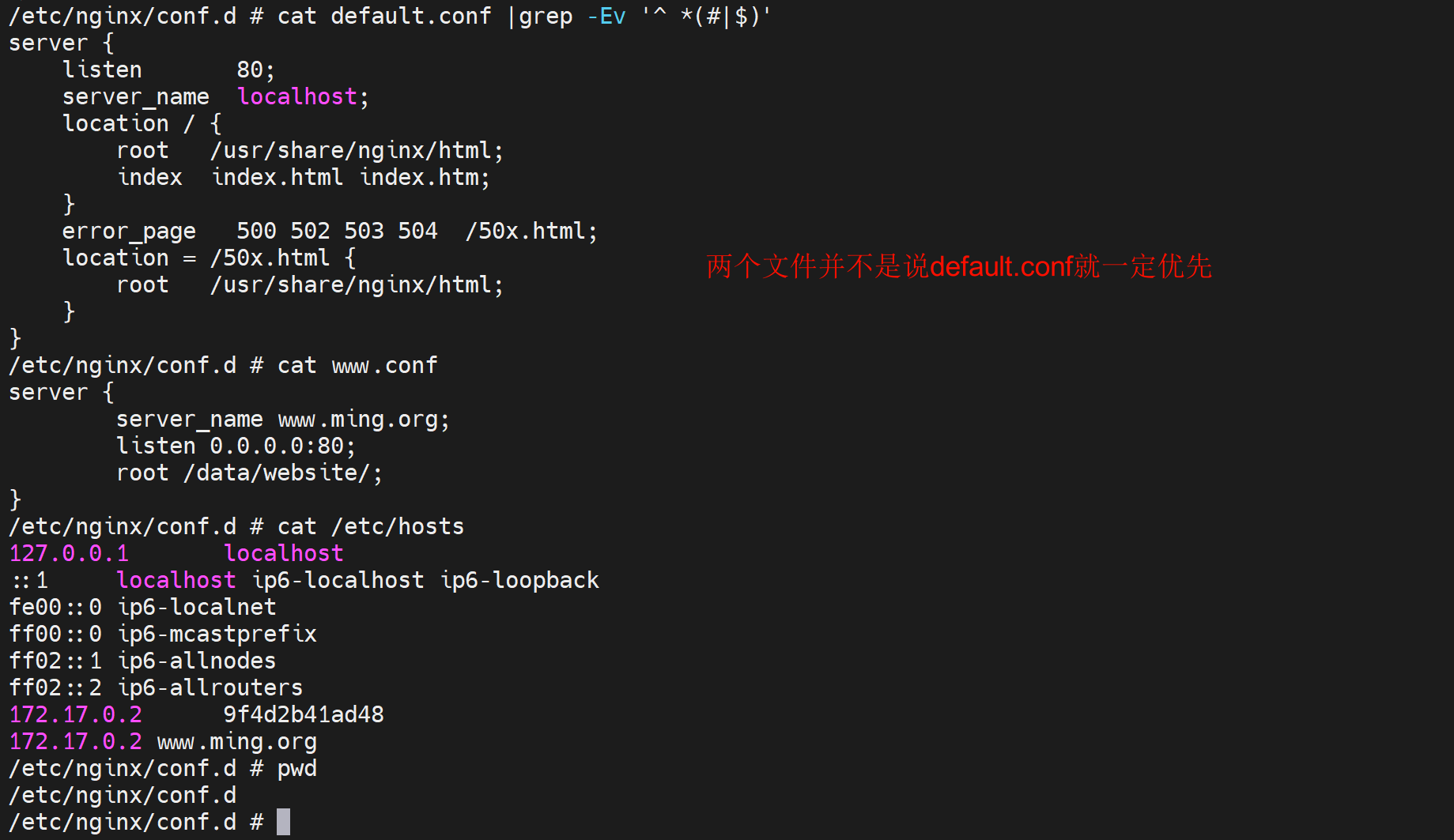Click the listen 0.0.0.0:80 directive
The height and width of the screenshot is (840, 1454).
(236, 446)
